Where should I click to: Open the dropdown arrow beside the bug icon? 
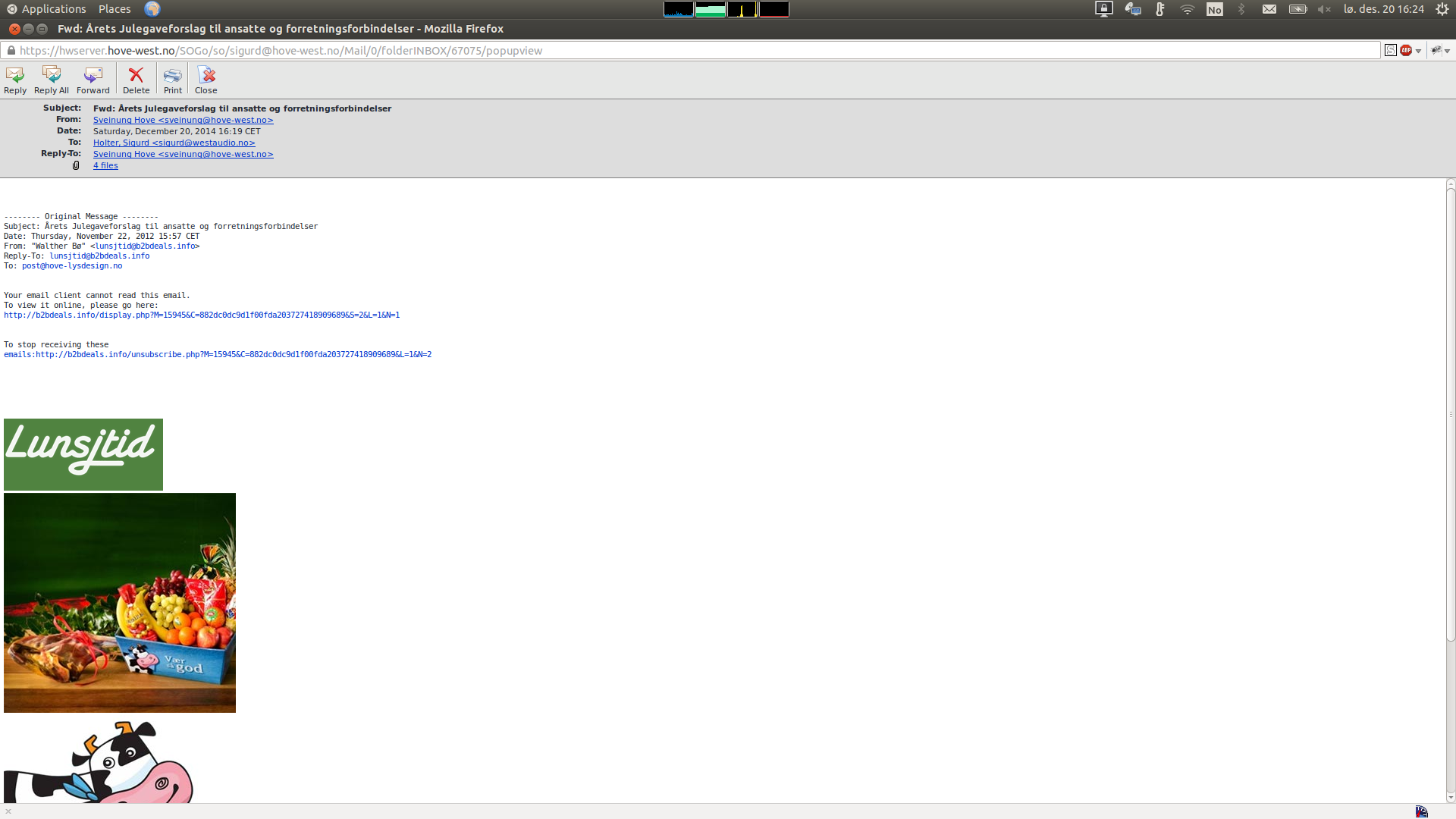1448,52
